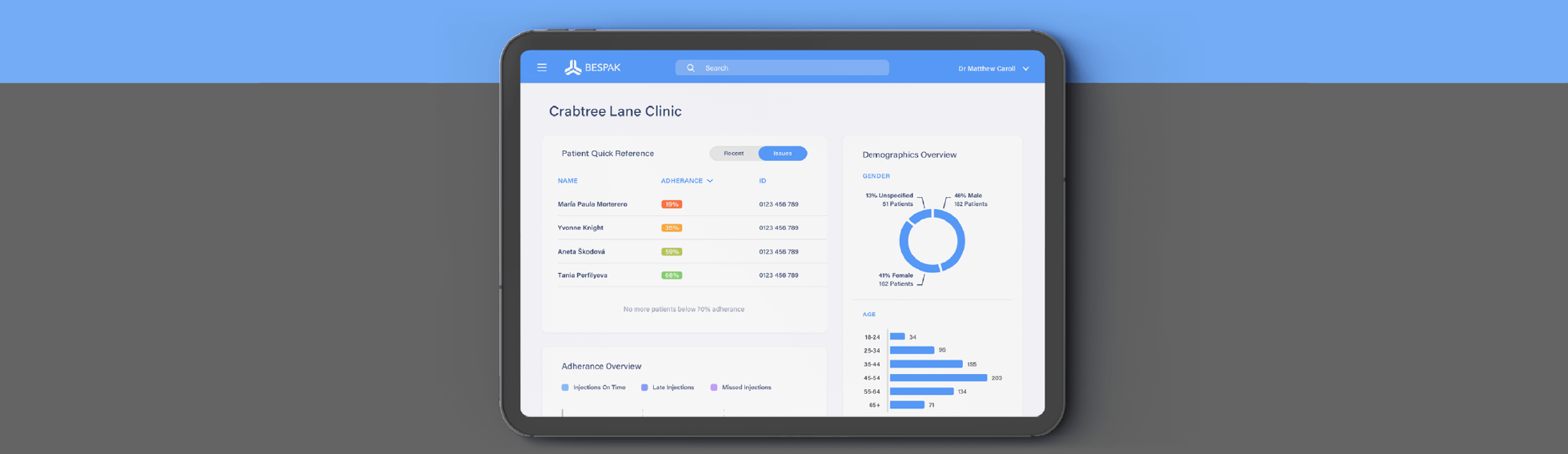Click the gender donut chart
The height and width of the screenshot is (454, 1568).
[x=932, y=241]
